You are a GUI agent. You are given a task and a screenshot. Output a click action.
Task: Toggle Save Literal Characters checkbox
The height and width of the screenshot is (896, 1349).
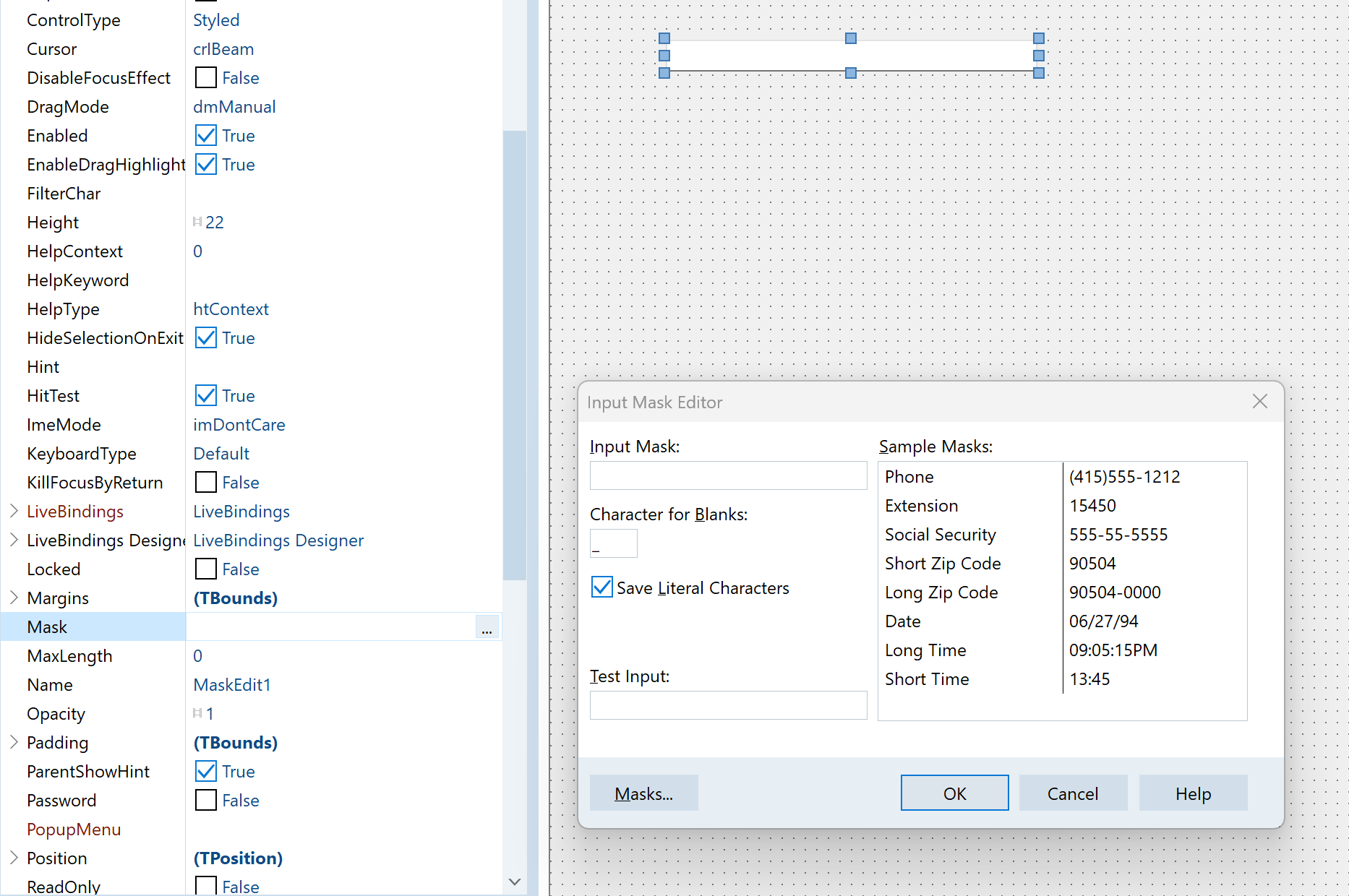tap(602, 587)
